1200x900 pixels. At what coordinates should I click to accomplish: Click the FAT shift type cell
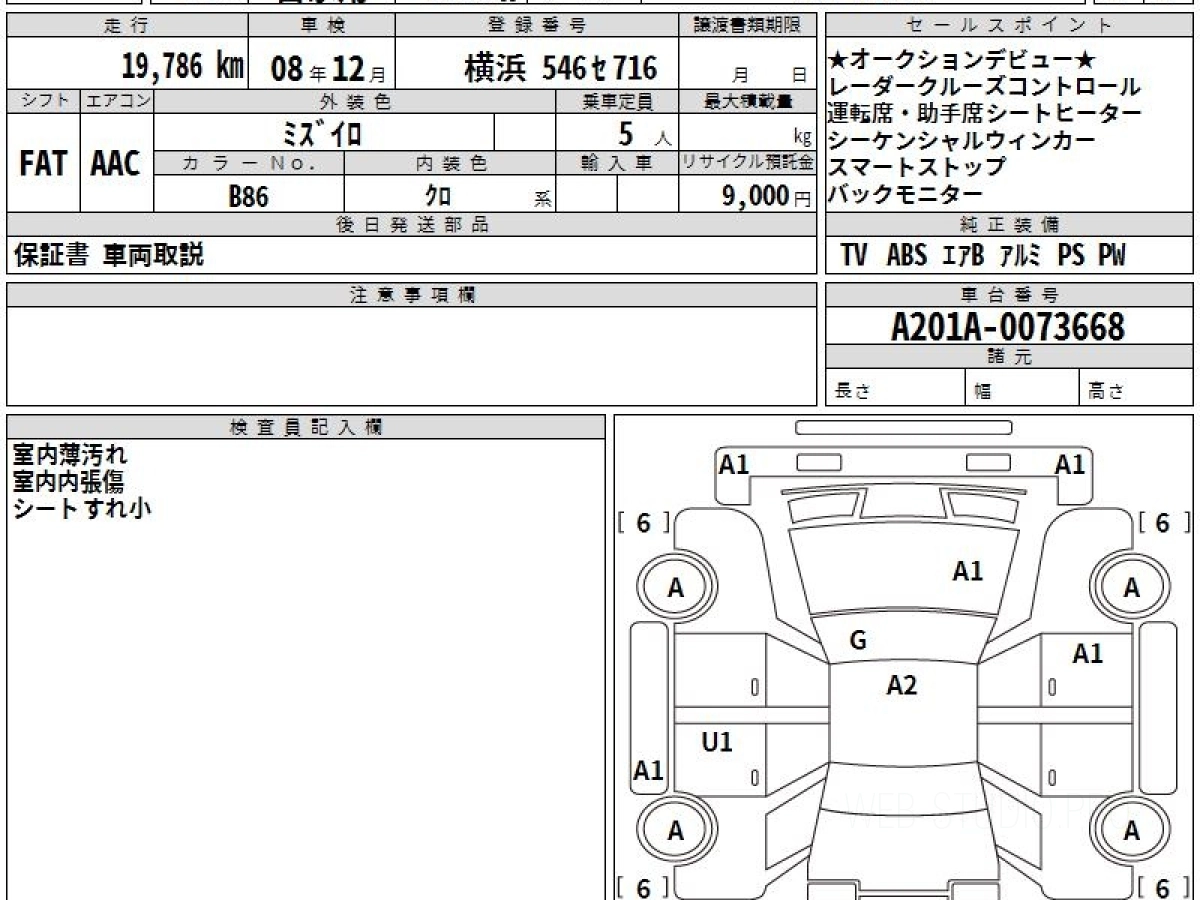43,163
